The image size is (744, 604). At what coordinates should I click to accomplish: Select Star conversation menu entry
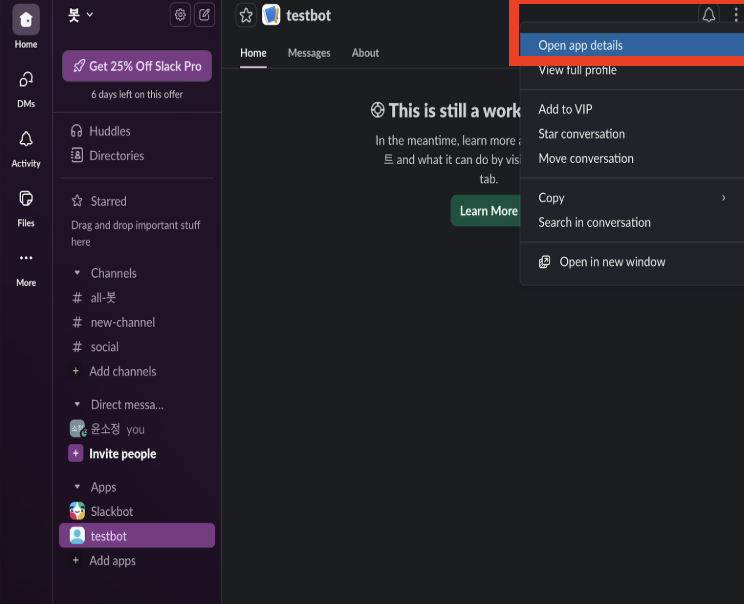(632, 134)
